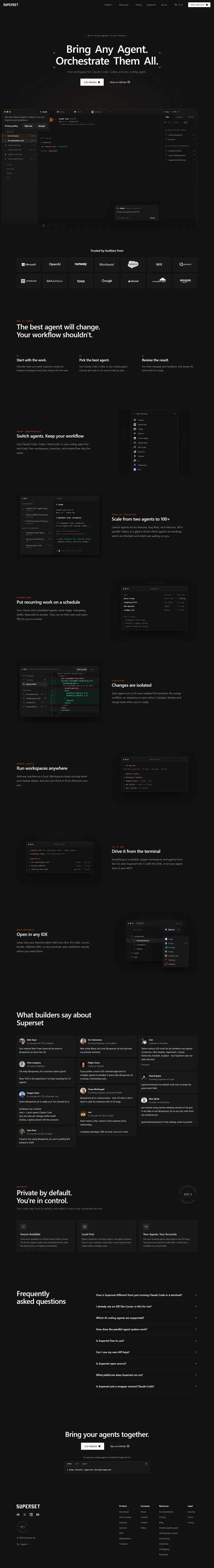Click the ByteDance logo tile
This screenshot has height=1568, width=214.
[55, 281]
